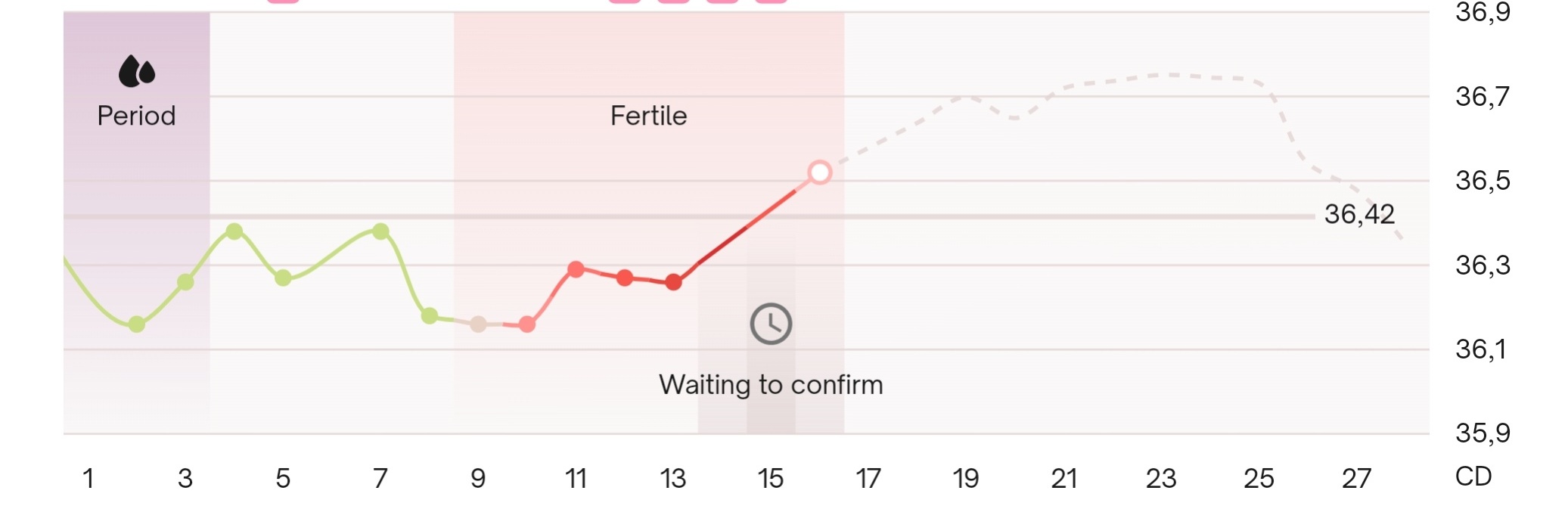The image size is (1568, 506).
Task: Click the Period label
Action: click(136, 116)
